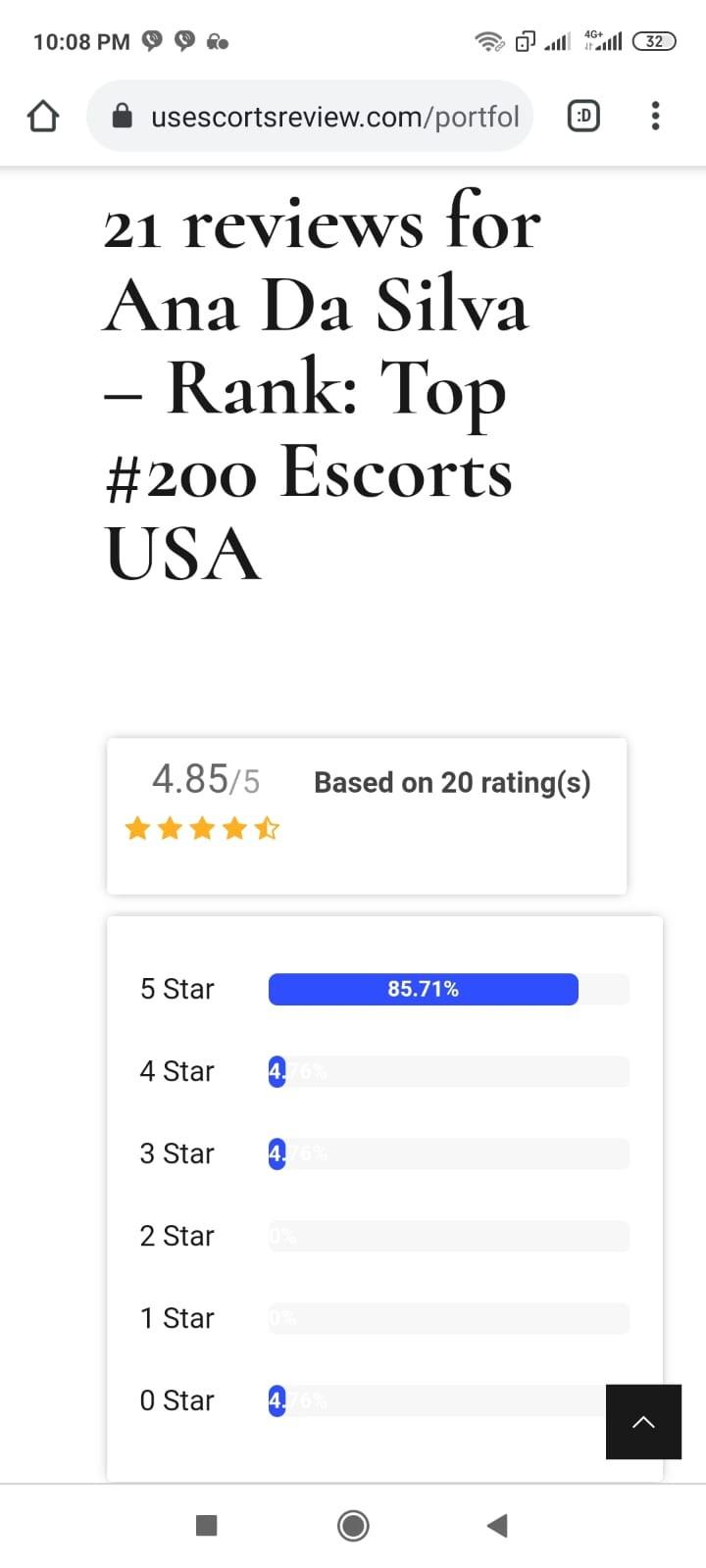Tap the browser home icon
Viewport: 706px width, 1568px height.
(x=43, y=117)
